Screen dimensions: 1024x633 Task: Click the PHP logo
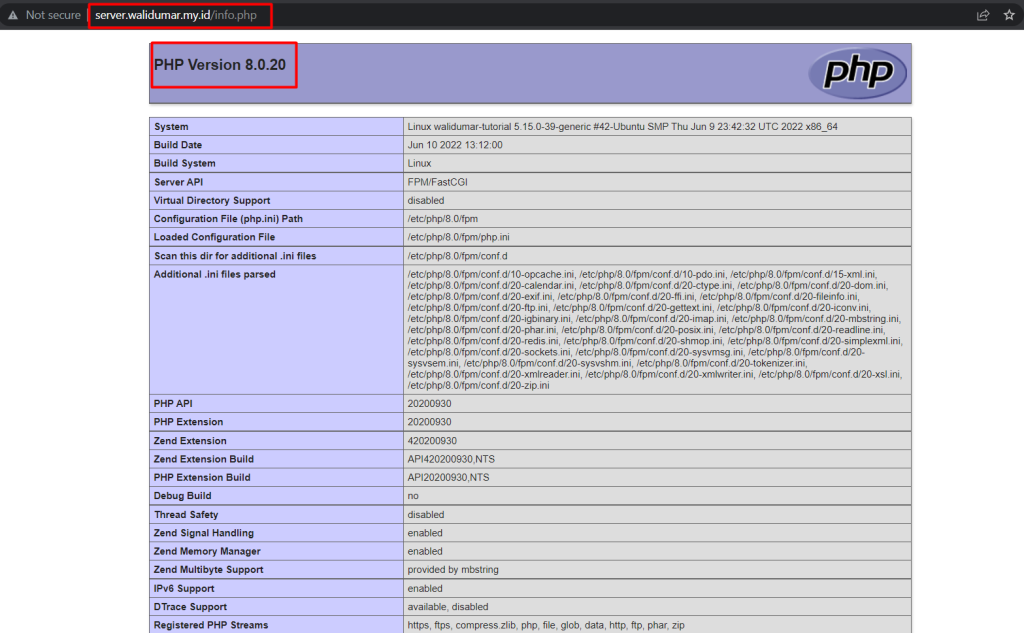point(857,73)
